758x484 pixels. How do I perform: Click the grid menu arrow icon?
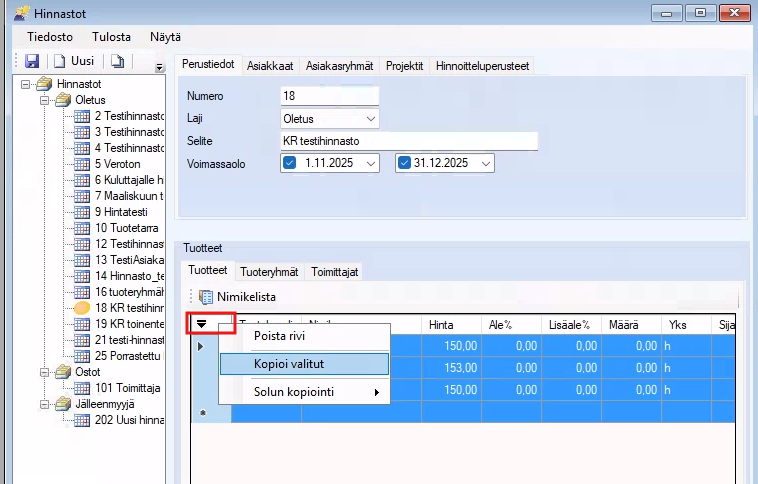pyautogui.click(x=201, y=324)
